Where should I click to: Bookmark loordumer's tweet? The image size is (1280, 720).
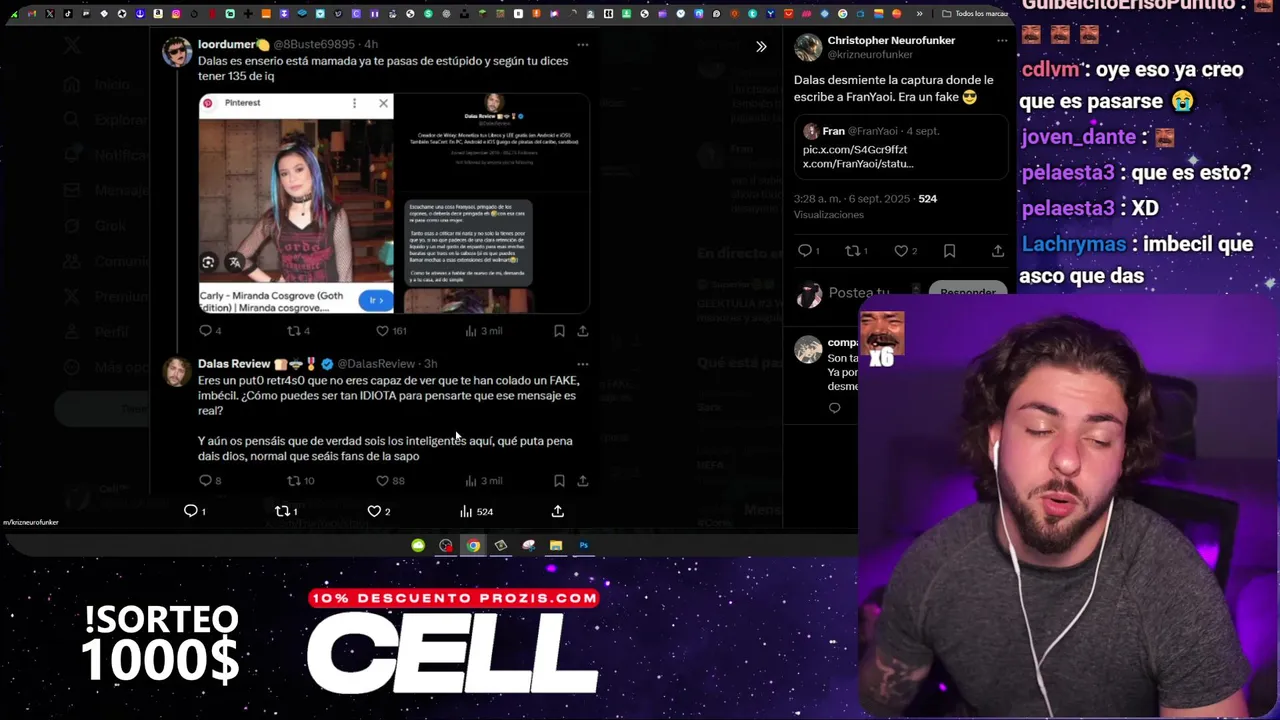(x=559, y=331)
